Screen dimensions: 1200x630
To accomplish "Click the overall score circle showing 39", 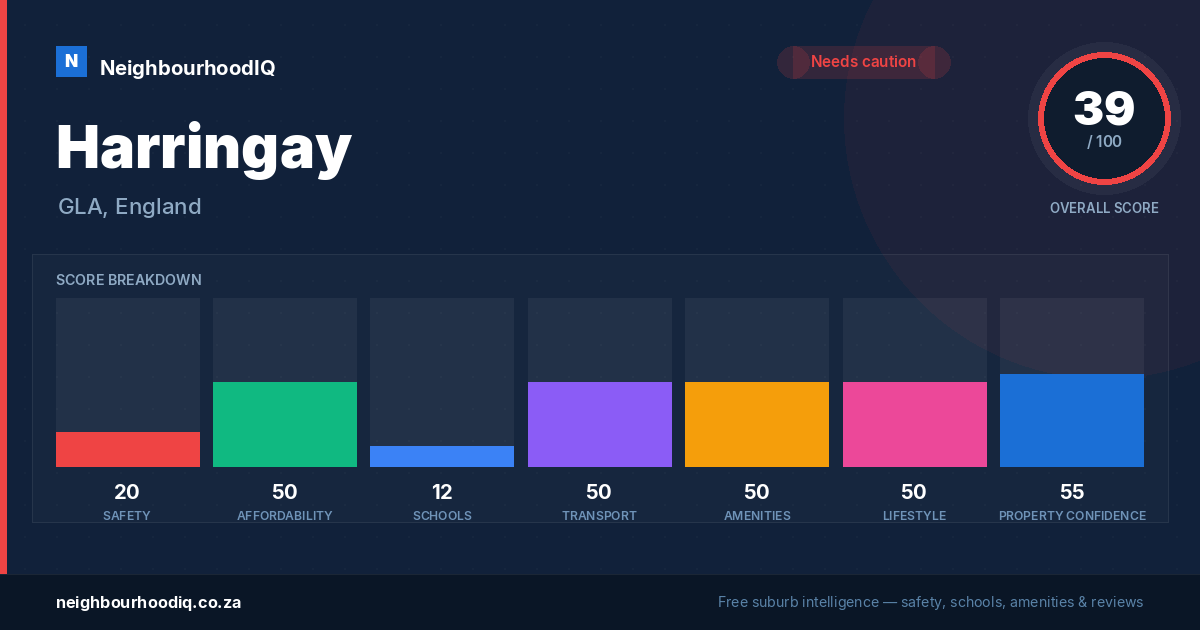I will point(1104,119).
